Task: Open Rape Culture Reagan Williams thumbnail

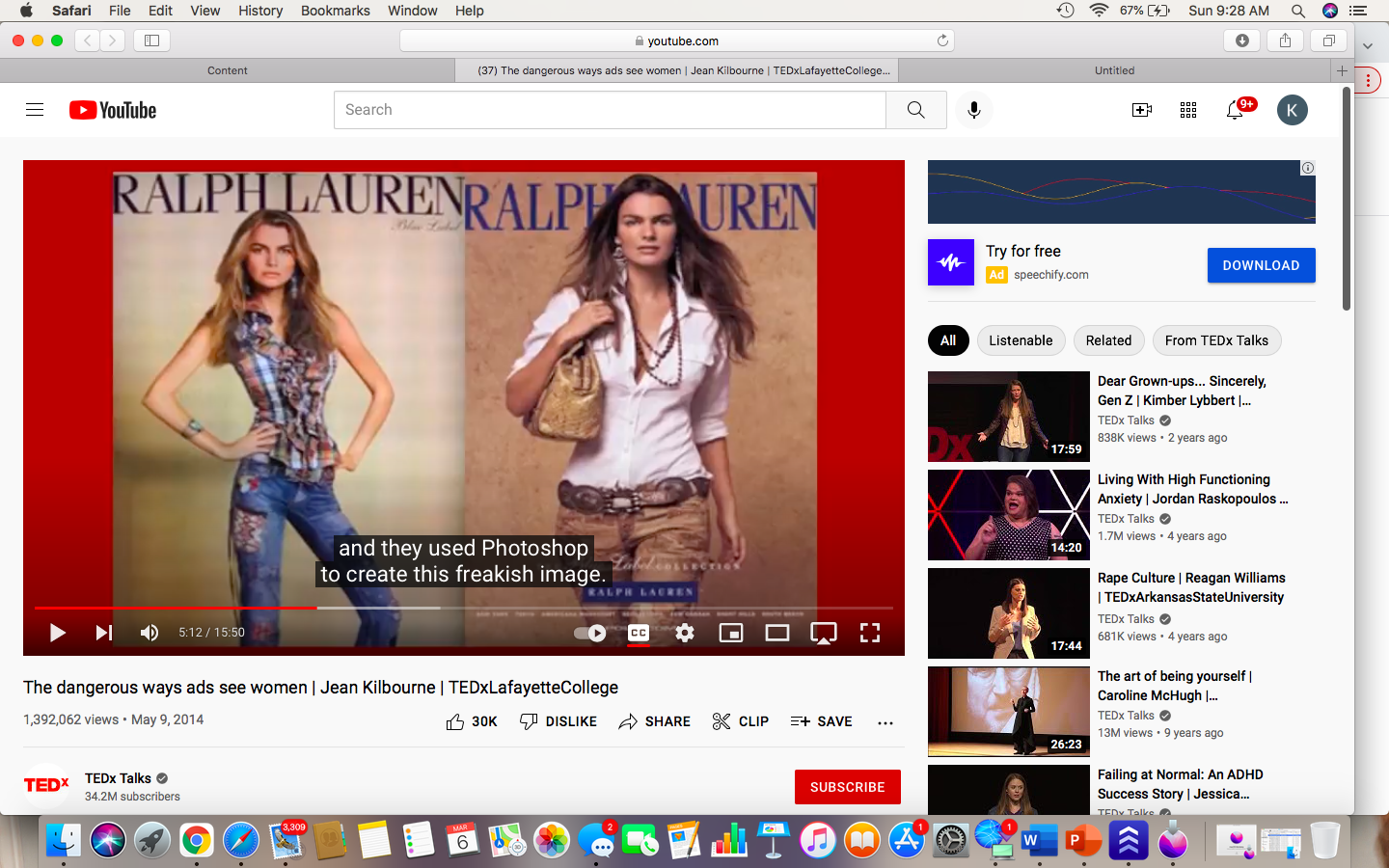Action: click(x=1009, y=613)
